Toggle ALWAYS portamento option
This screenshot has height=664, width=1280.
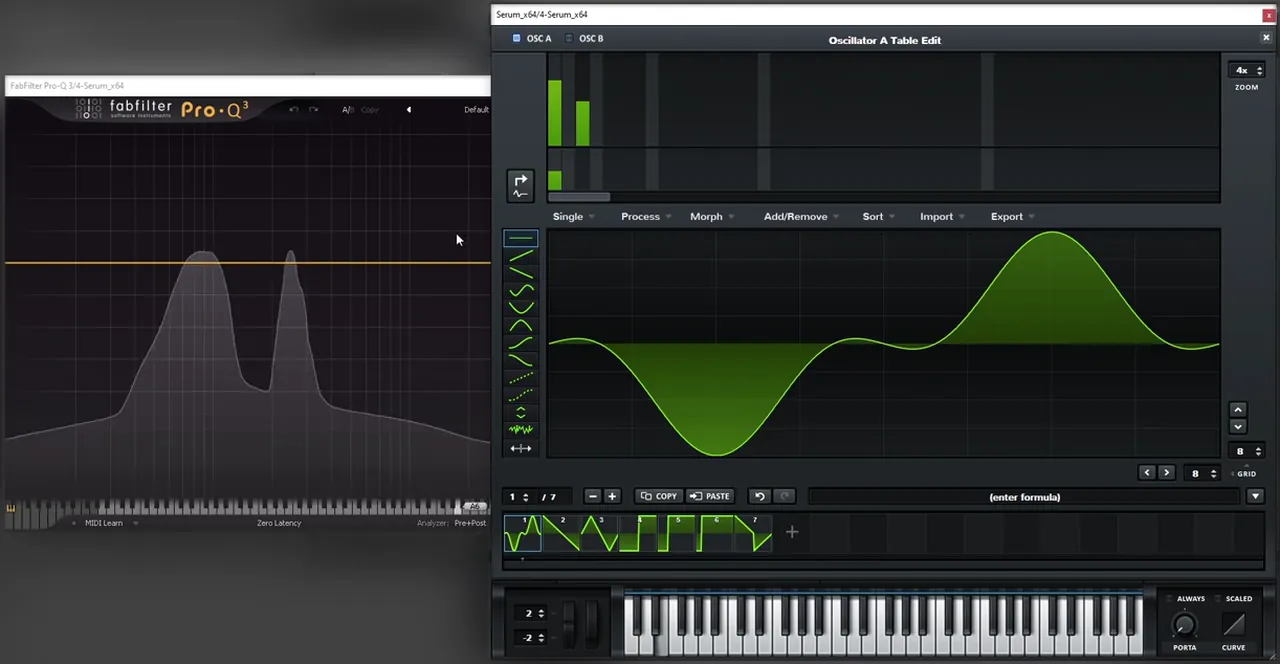tap(1185, 598)
